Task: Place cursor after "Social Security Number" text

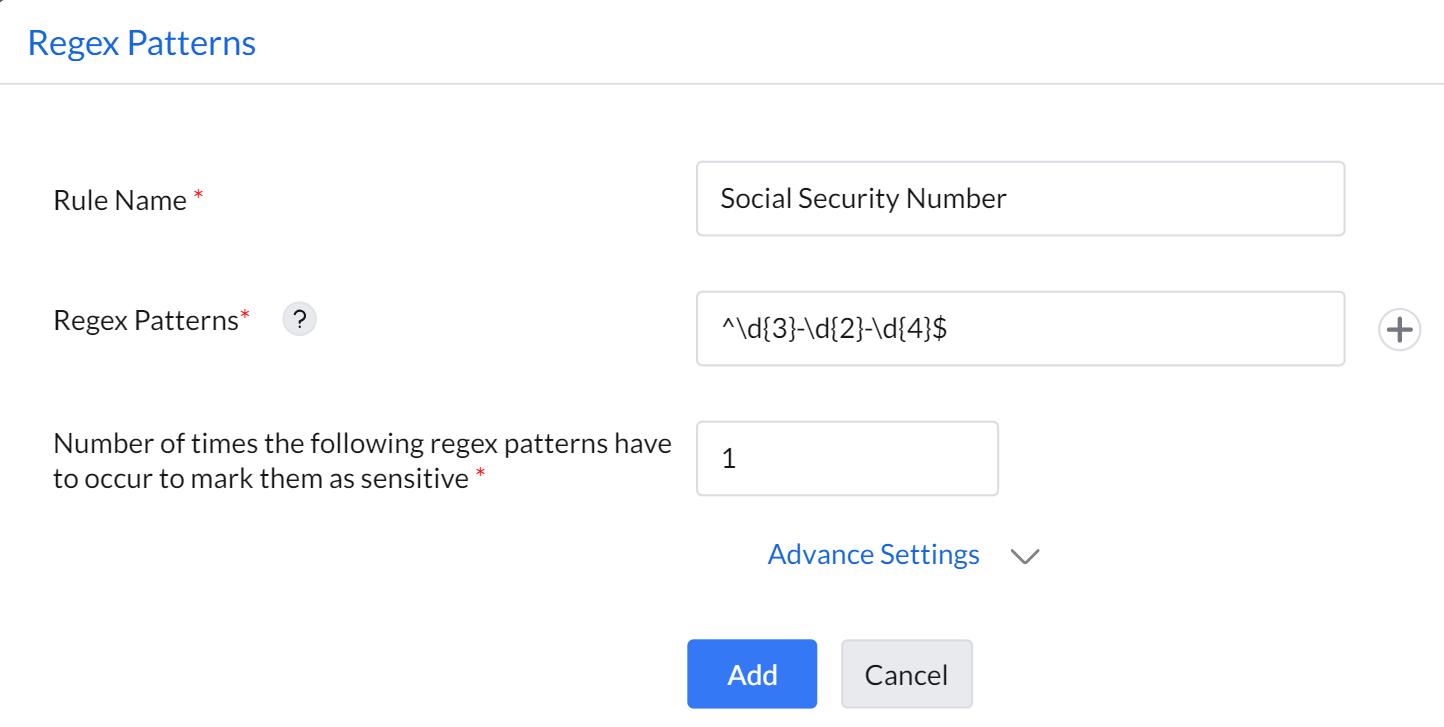Action: coord(1009,199)
